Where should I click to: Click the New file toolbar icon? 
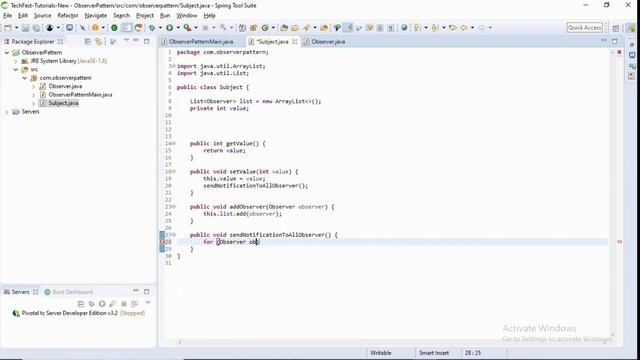[x=8, y=28]
